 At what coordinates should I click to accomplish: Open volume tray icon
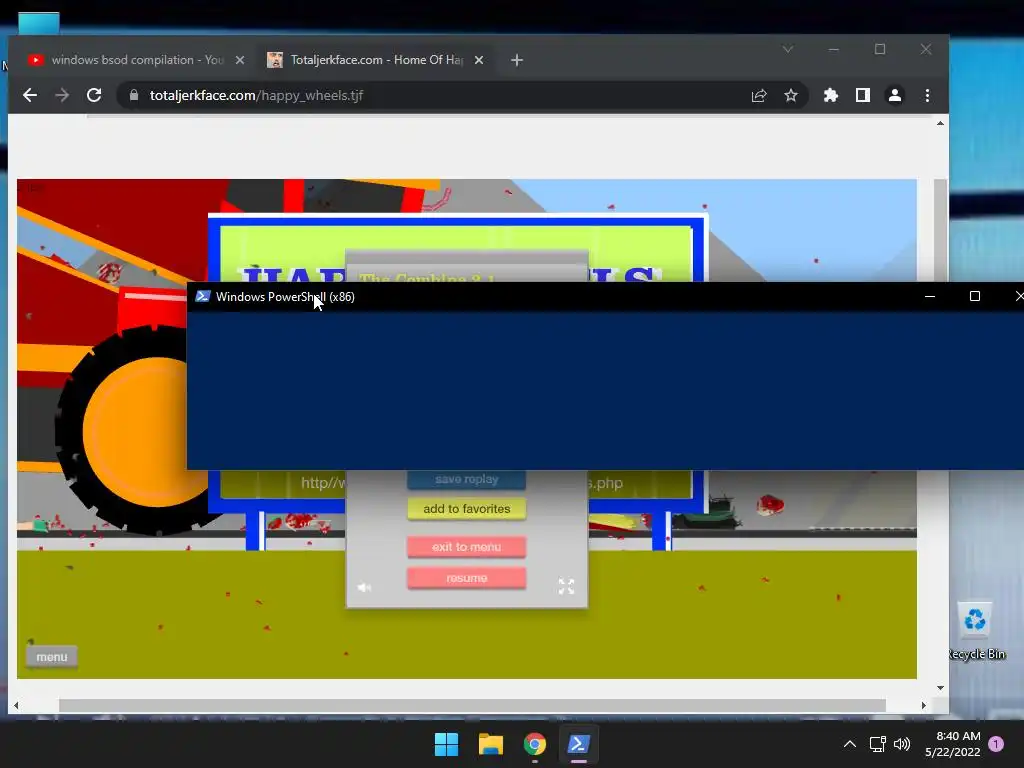point(902,744)
